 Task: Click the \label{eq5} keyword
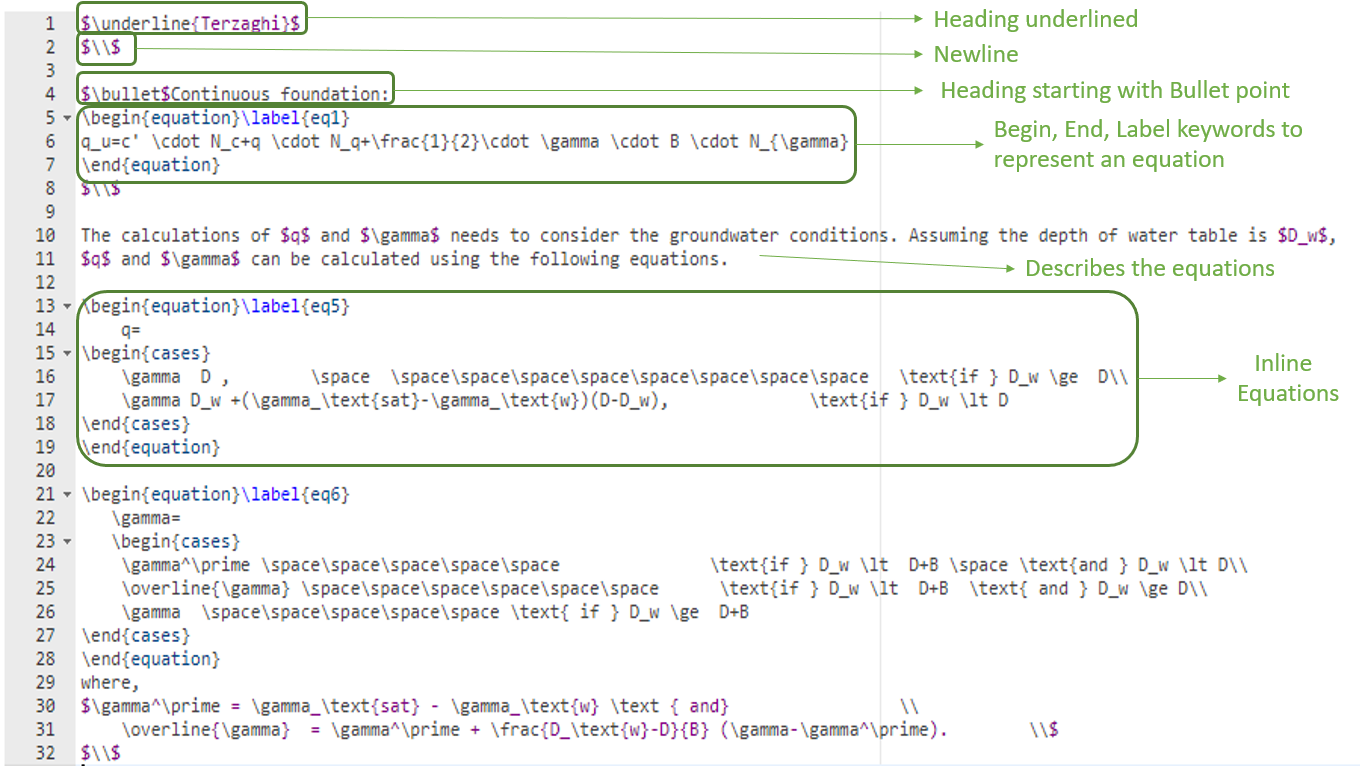[296, 306]
